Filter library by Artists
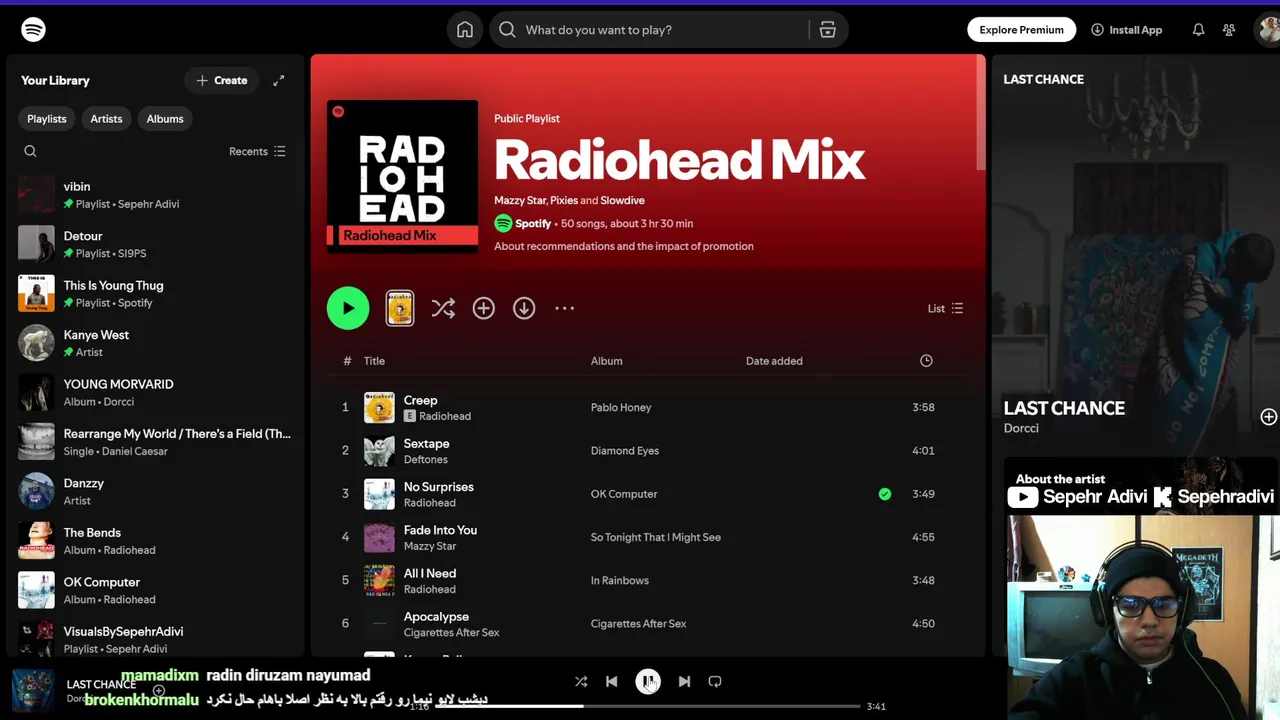The image size is (1280, 720). (106, 119)
